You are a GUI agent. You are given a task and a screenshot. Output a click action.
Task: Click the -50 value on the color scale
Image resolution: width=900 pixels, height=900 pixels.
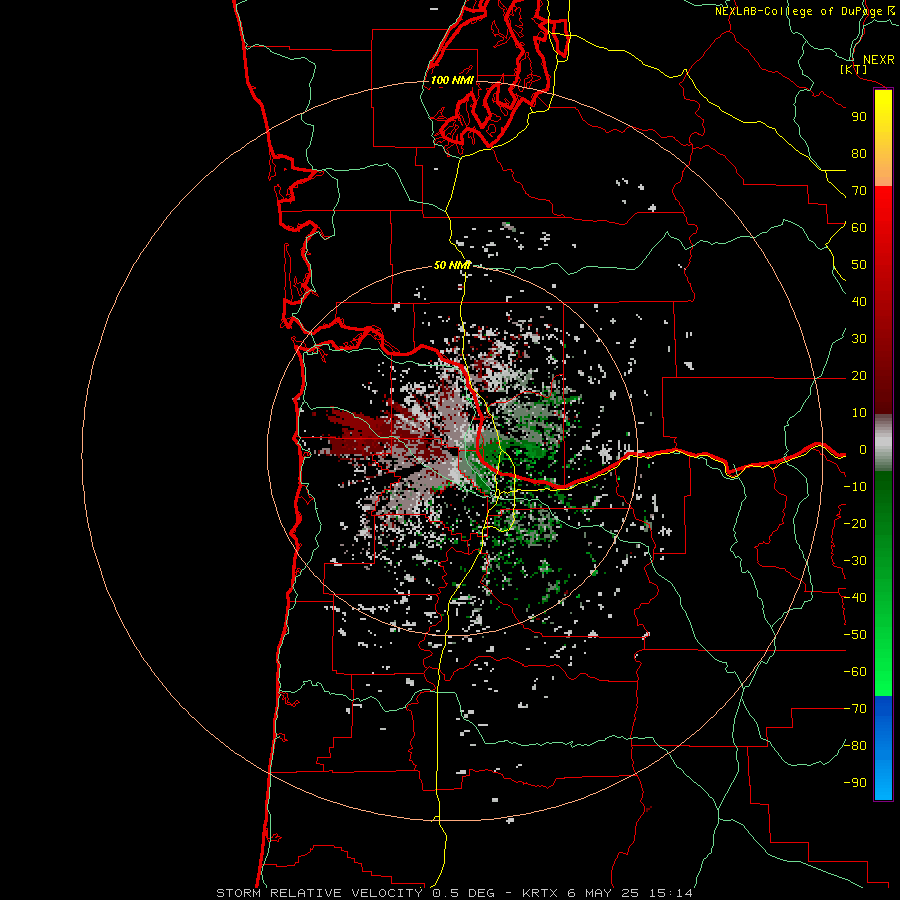[855, 635]
